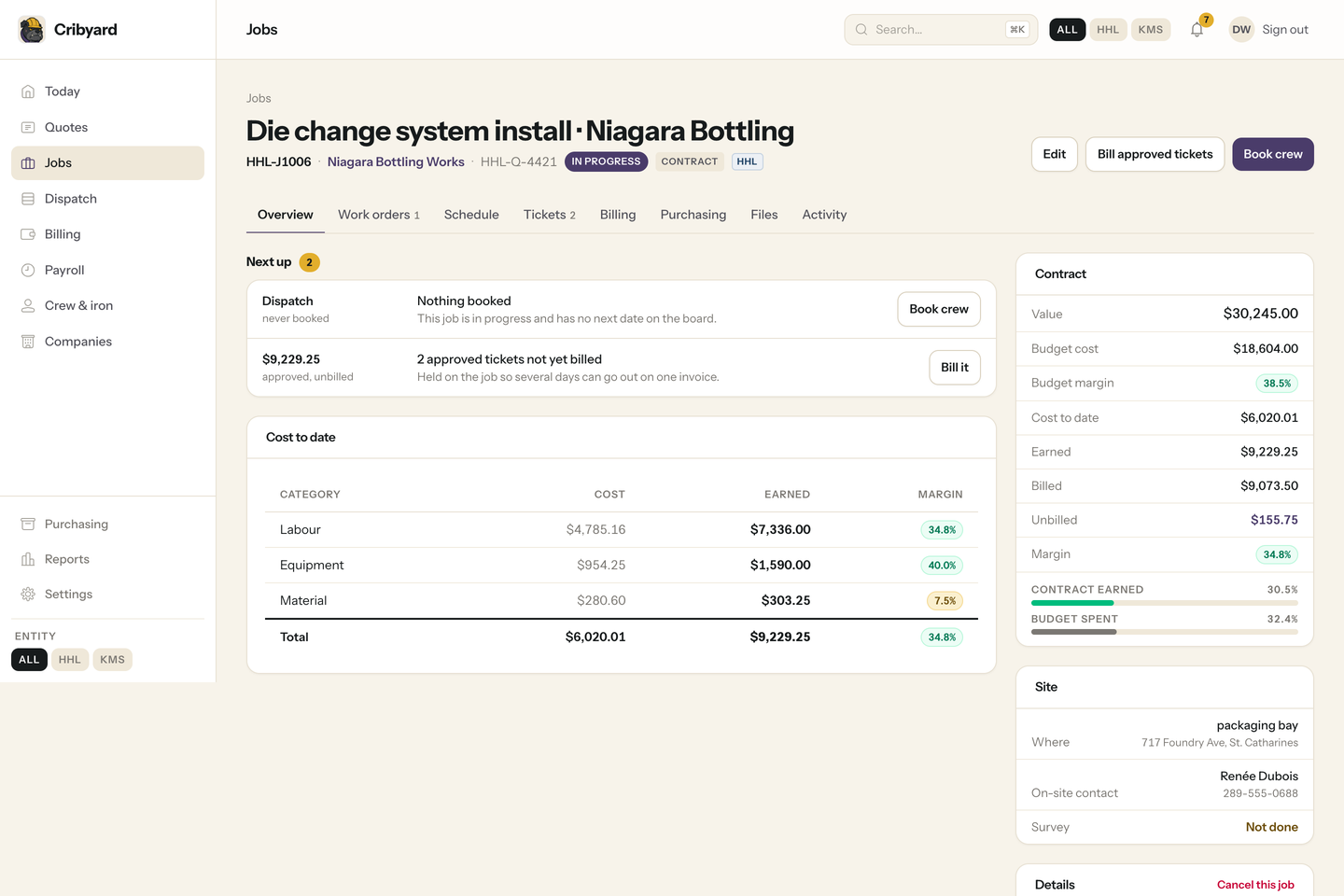The height and width of the screenshot is (896, 1344).
Task: Open Settings in the sidebar
Action: pyautogui.click(x=107, y=595)
